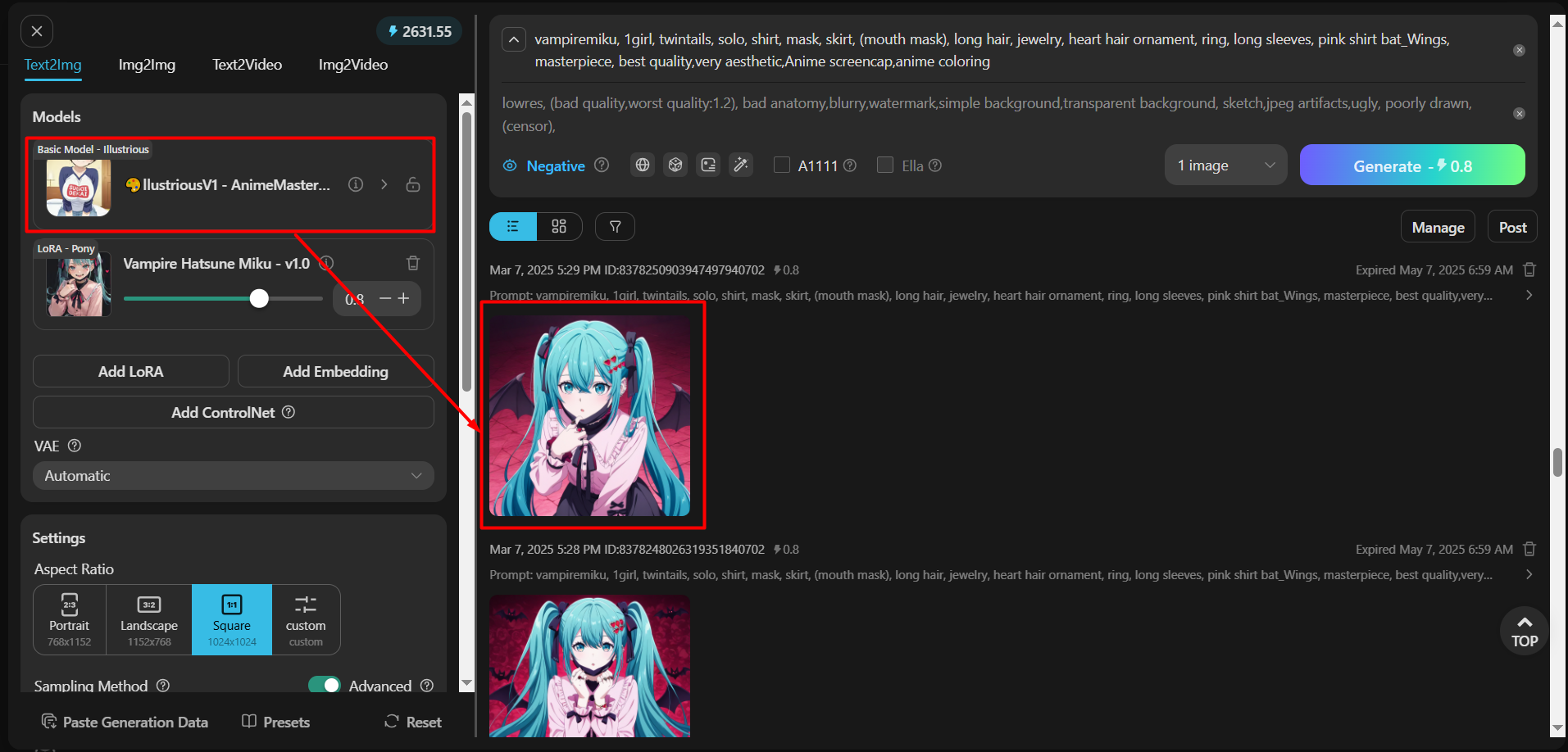Open the VAE help icon
The height and width of the screenshot is (752, 1568).
click(x=75, y=446)
